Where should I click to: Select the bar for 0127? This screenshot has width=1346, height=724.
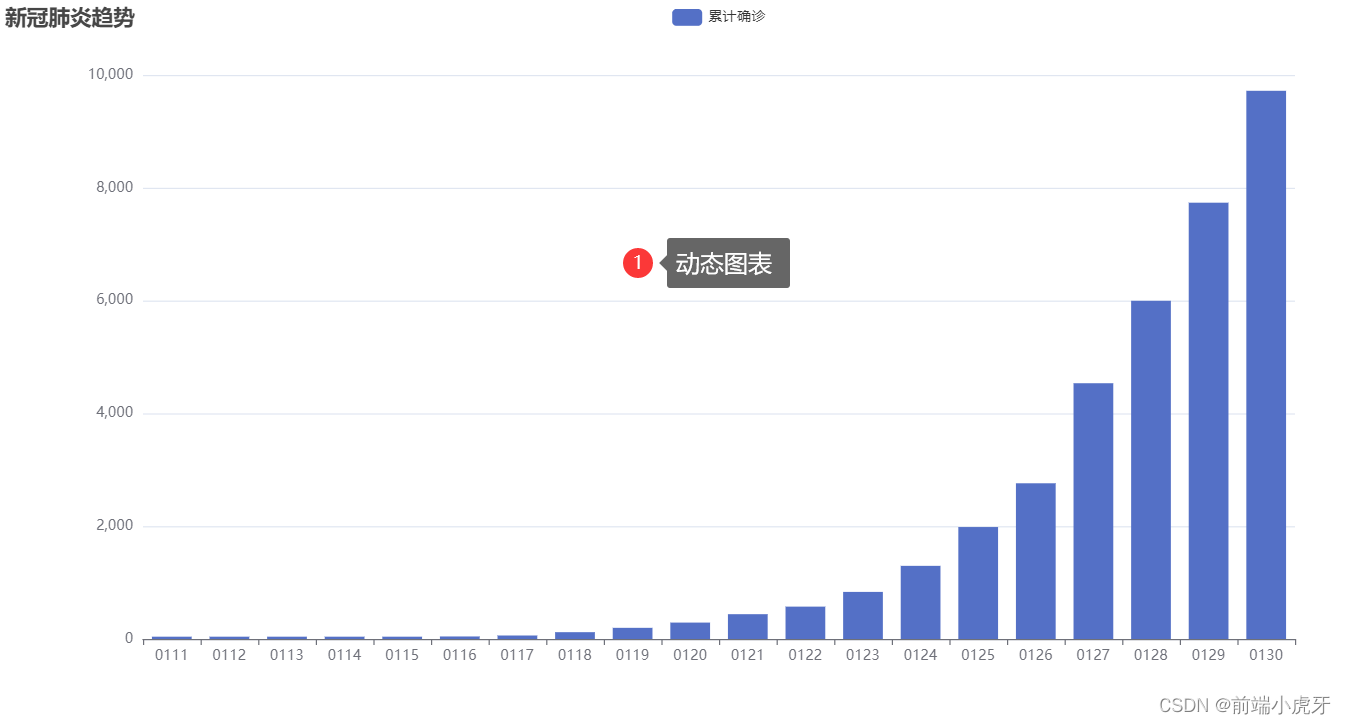[1093, 511]
